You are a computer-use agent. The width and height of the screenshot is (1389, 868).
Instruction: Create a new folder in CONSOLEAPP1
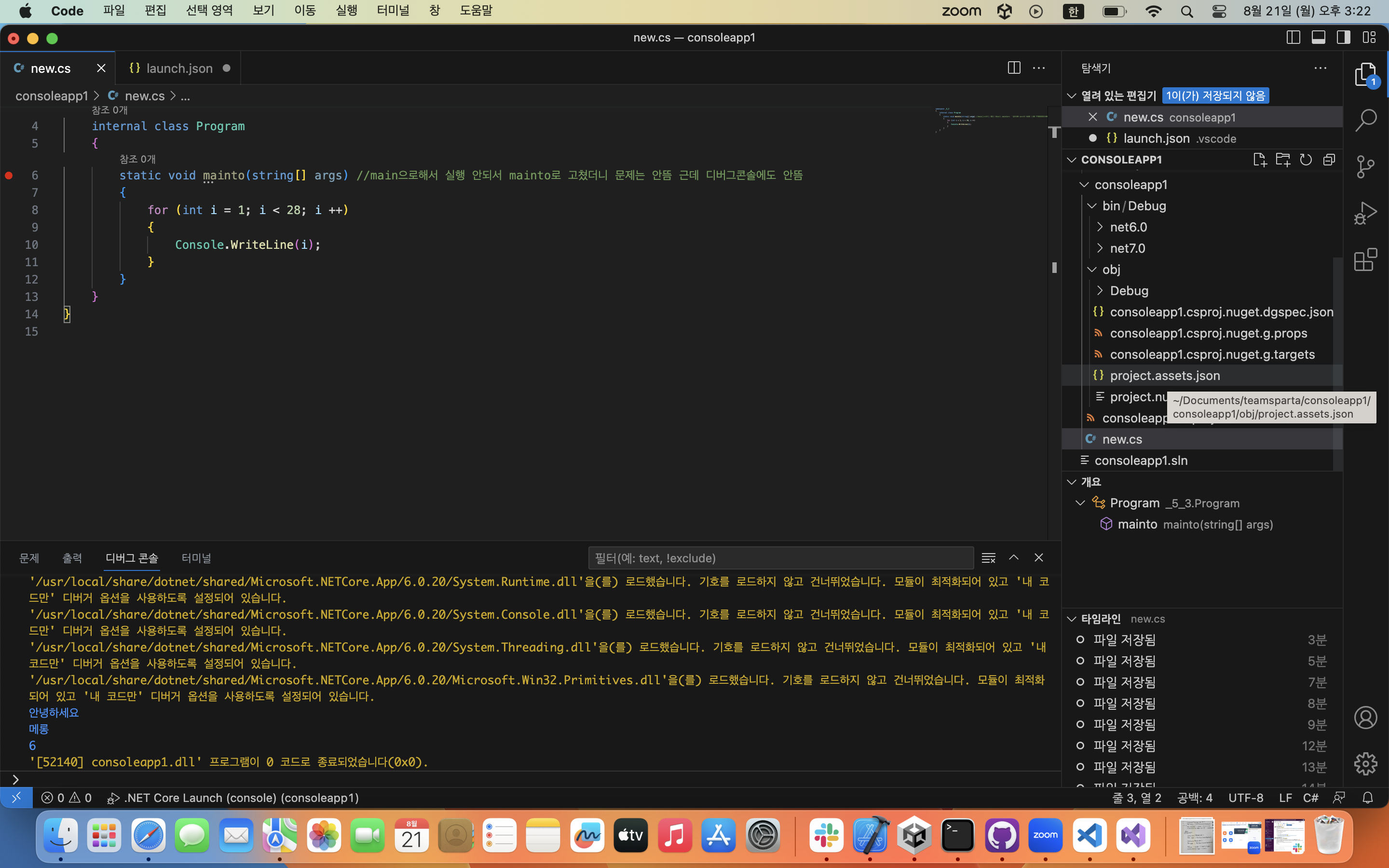(1283, 160)
